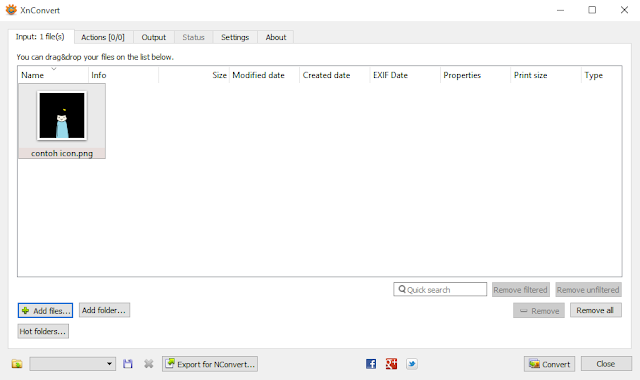Sort by the Info column header
640x380 pixels.
(123, 75)
